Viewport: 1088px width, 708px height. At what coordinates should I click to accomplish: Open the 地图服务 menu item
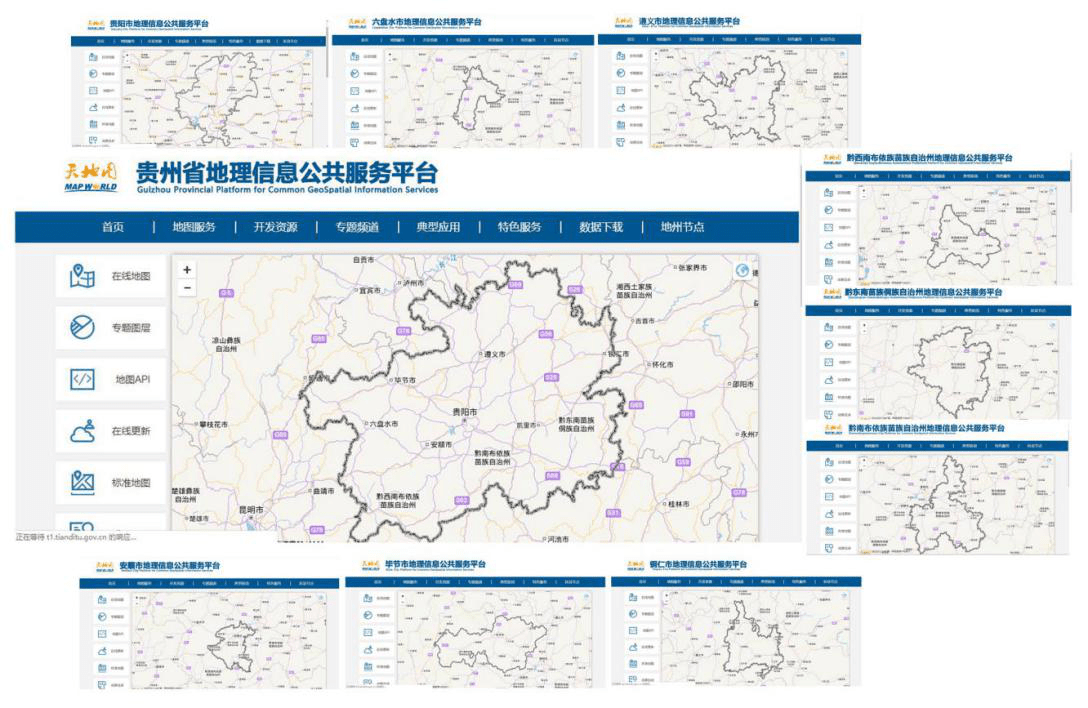(x=194, y=227)
